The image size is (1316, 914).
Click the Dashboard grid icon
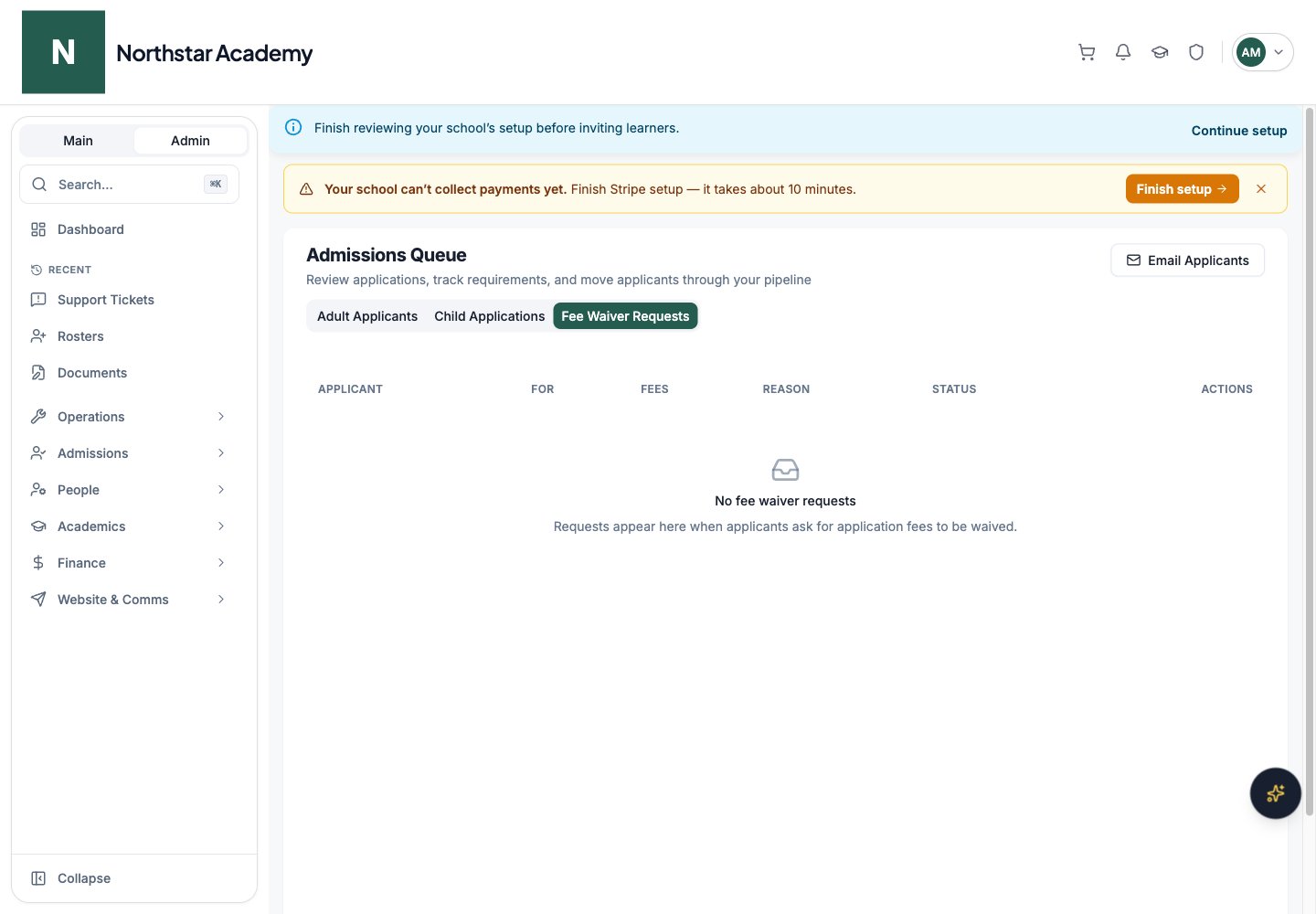tap(38, 229)
